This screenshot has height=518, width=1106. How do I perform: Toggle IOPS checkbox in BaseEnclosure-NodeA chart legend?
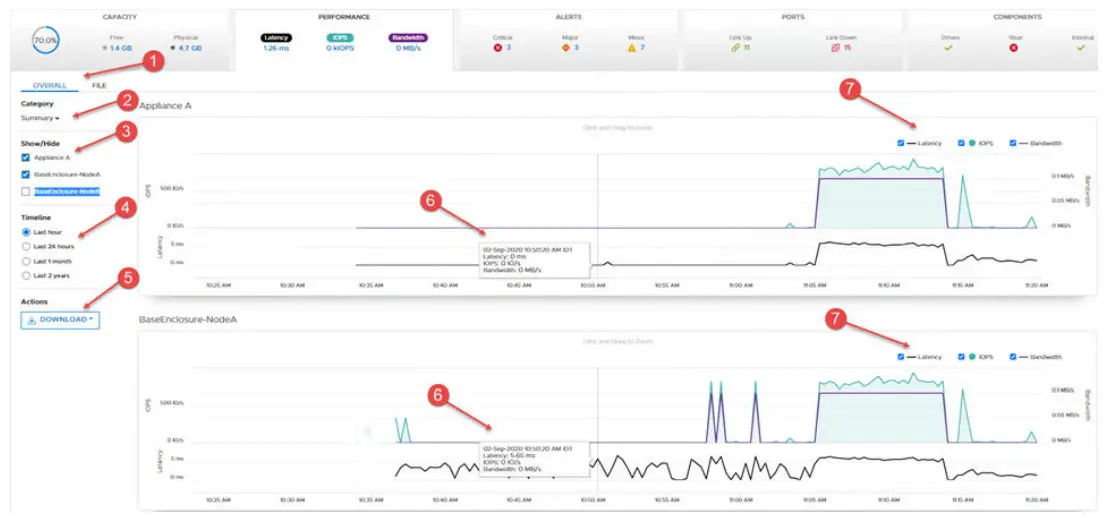[961, 357]
